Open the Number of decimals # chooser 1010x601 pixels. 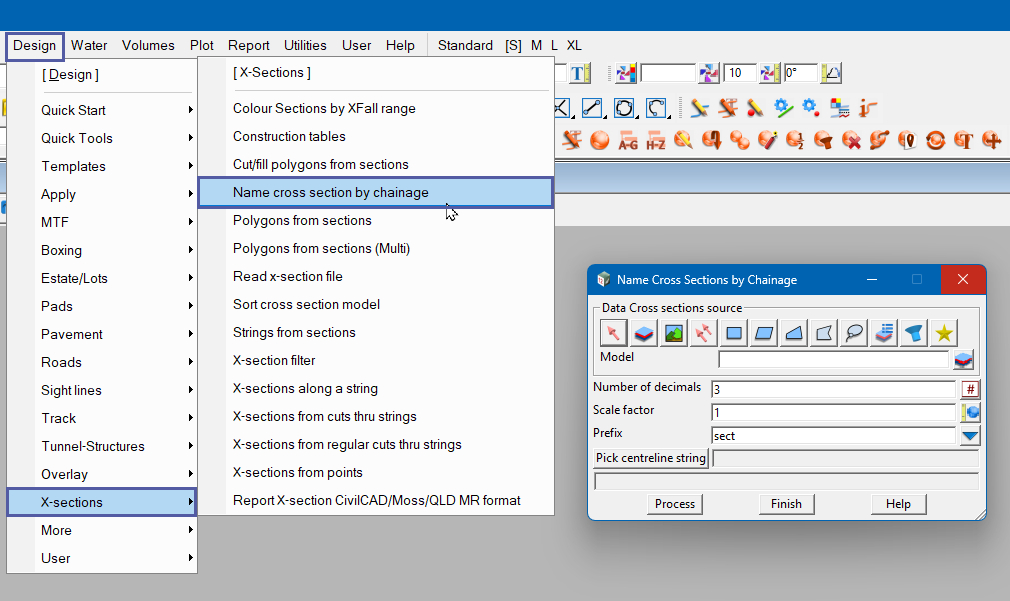click(x=970, y=389)
